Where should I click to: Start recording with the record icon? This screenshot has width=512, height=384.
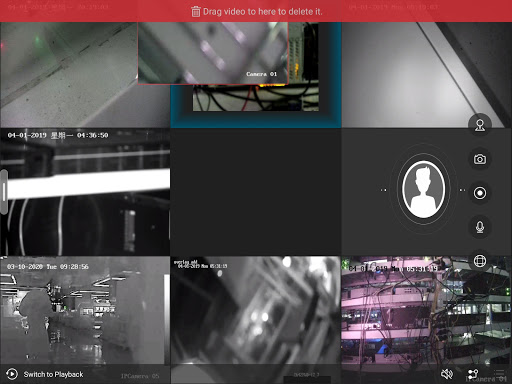pyautogui.click(x=480, y=193)
